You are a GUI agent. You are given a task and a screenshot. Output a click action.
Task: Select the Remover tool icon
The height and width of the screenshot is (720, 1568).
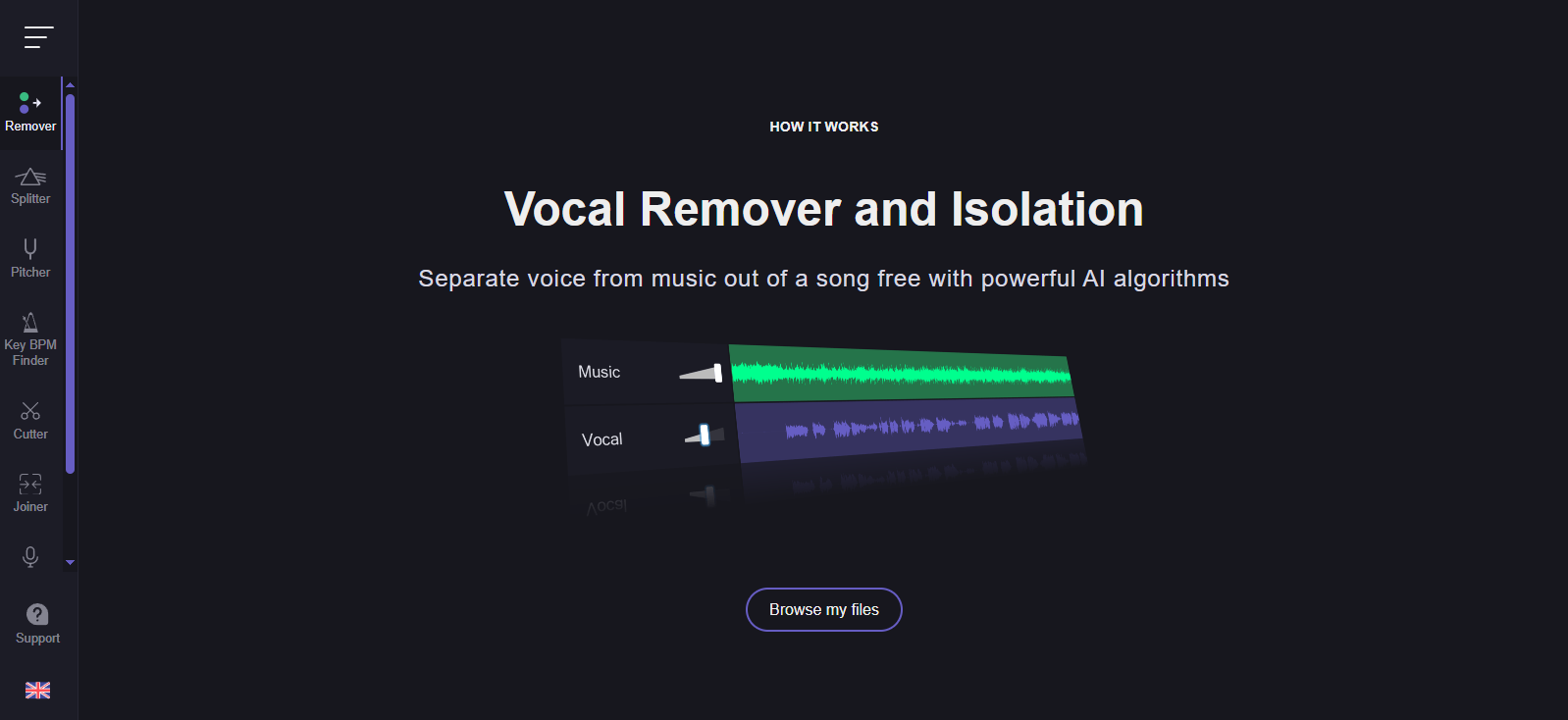(30, 103)
